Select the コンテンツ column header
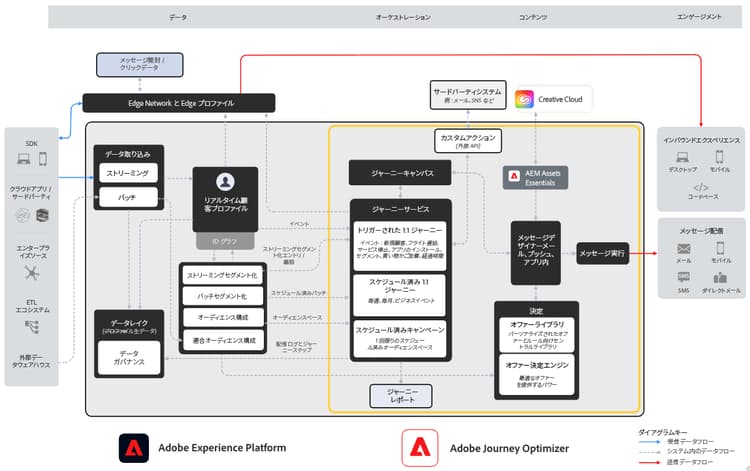750x471 pixels. pos(533,17)
